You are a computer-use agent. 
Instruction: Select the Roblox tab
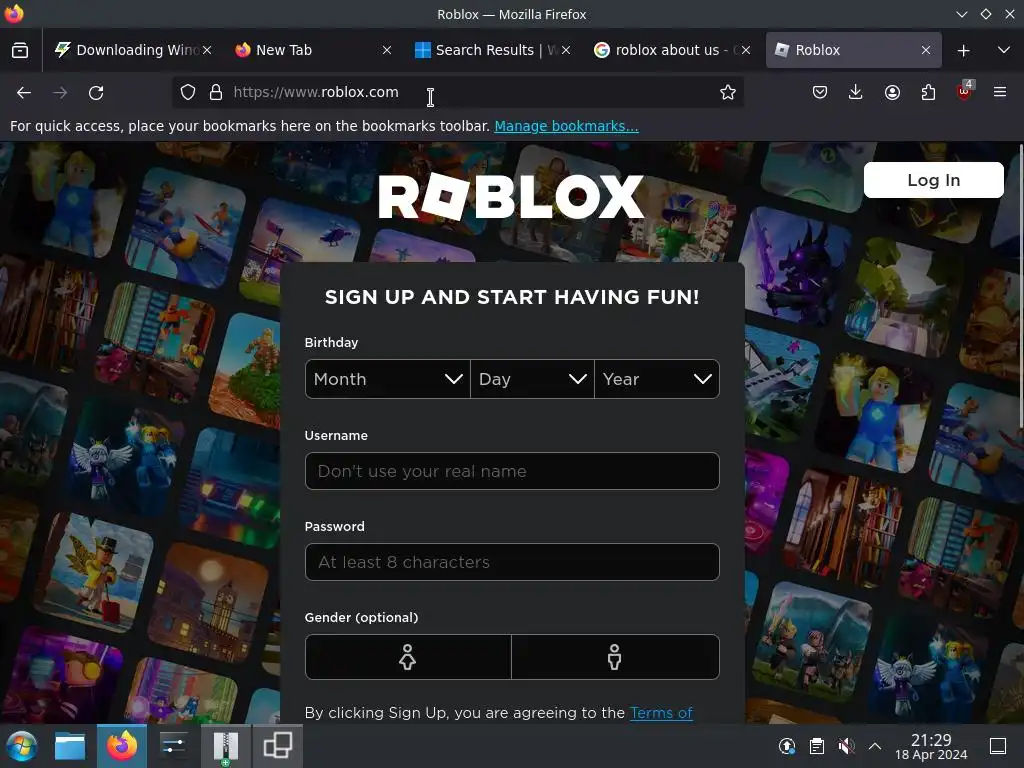point(853,50)
